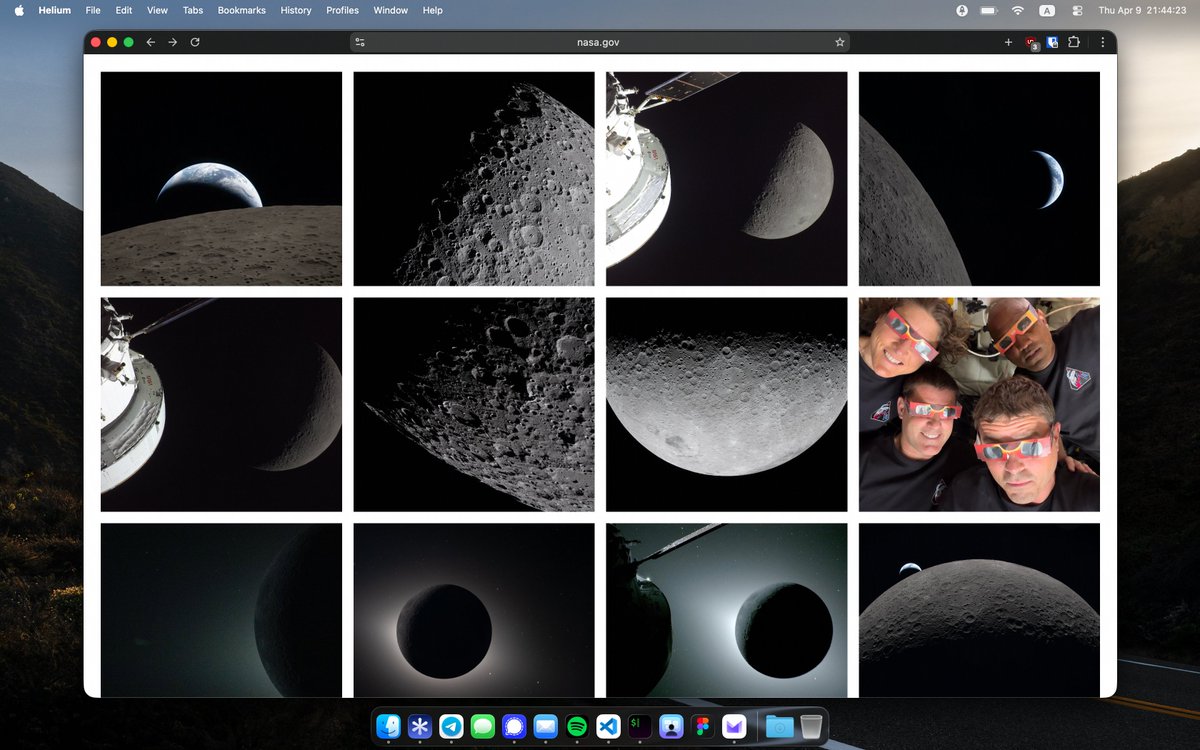This screenshot has width=1200, height=750.
Task: Open the View menu
Action: click(157, 10)
